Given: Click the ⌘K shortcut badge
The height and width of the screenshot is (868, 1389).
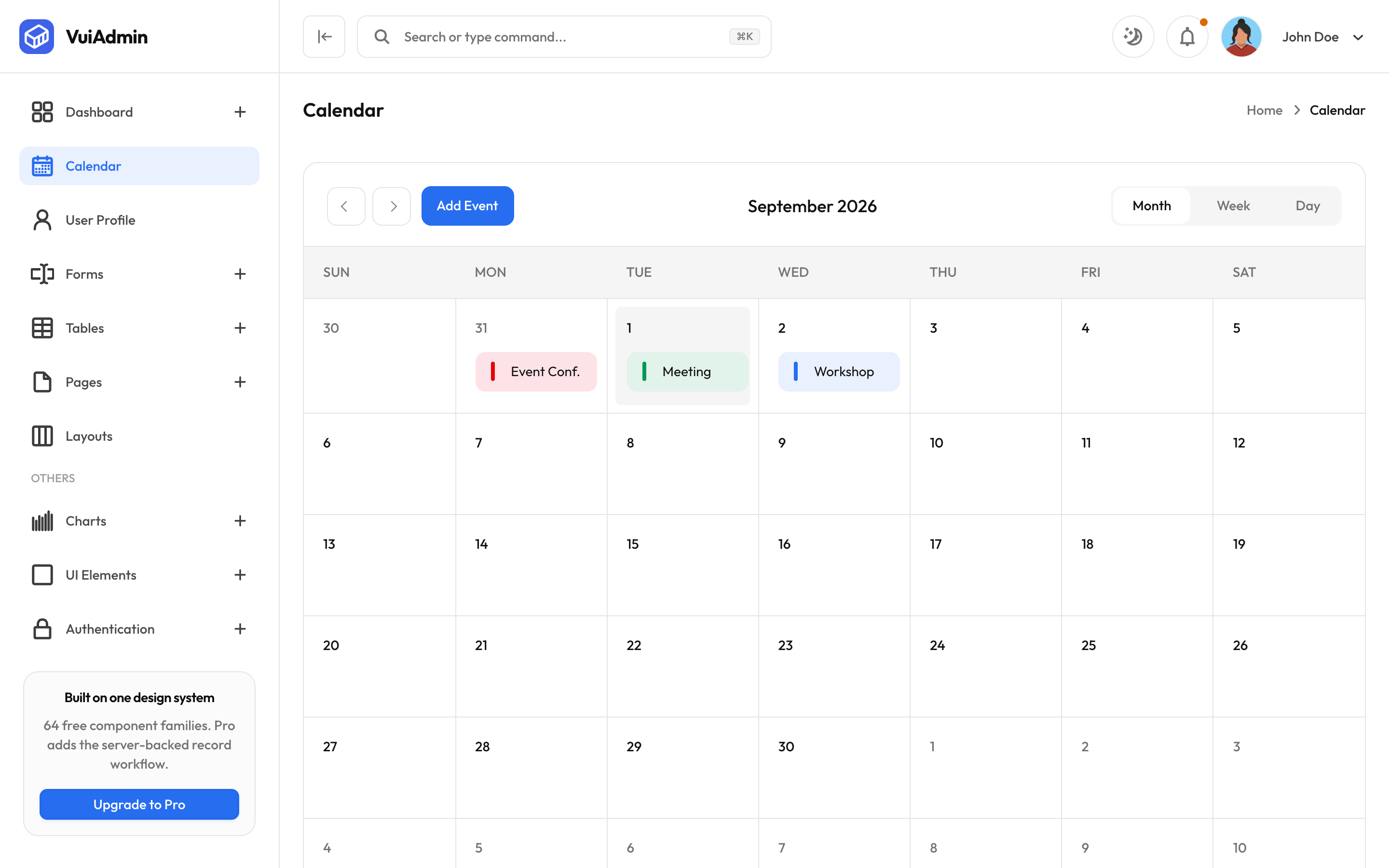Looking at the screenshot, I should tap(745, 37).
